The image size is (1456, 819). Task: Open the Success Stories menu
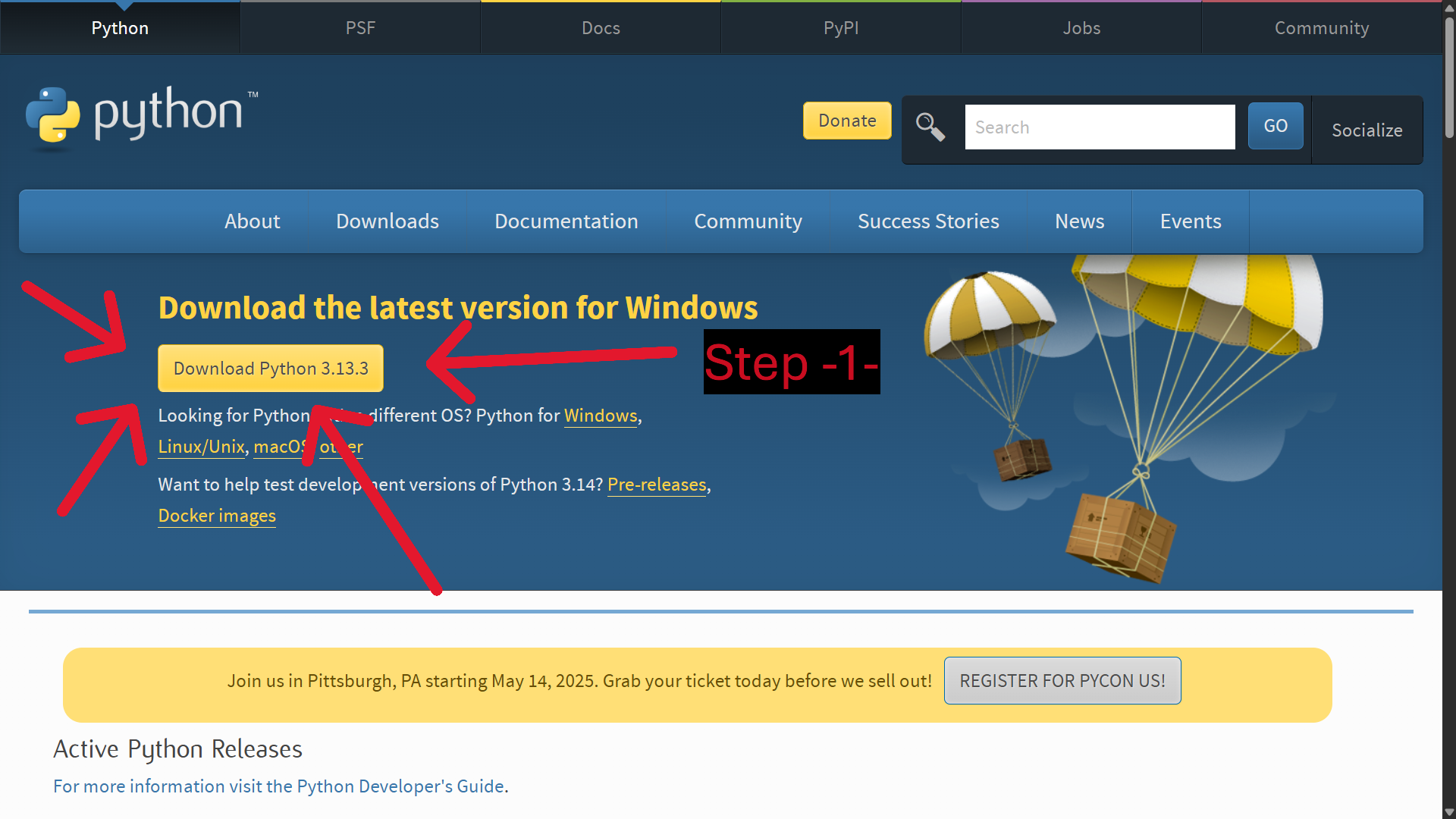point(928,221)
